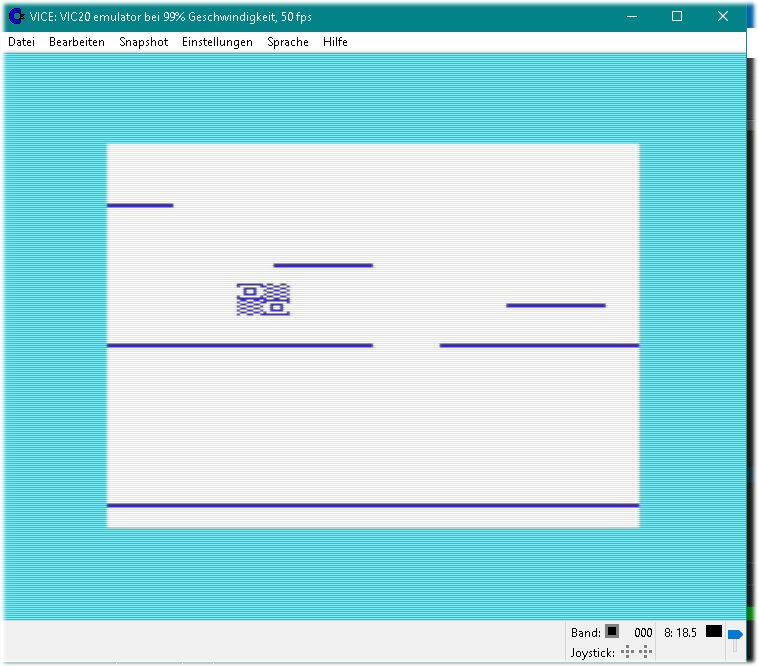Close the VICE emulator window
758x666 pixels.
(x=723, y=16)
